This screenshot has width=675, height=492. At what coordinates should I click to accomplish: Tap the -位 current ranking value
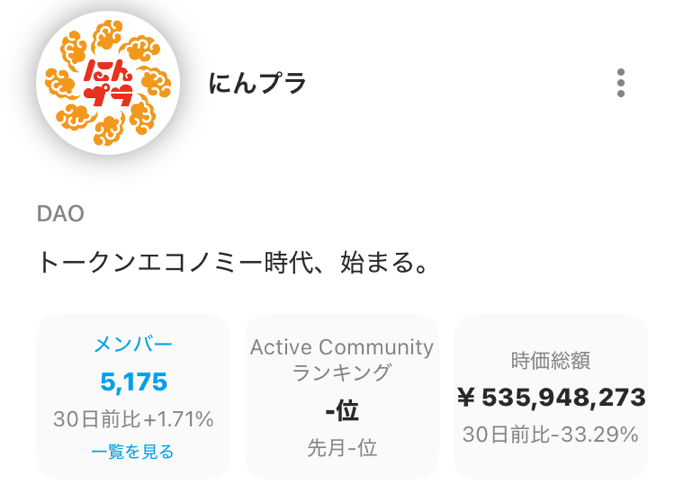pyautogui.click(x=342, y=410)
